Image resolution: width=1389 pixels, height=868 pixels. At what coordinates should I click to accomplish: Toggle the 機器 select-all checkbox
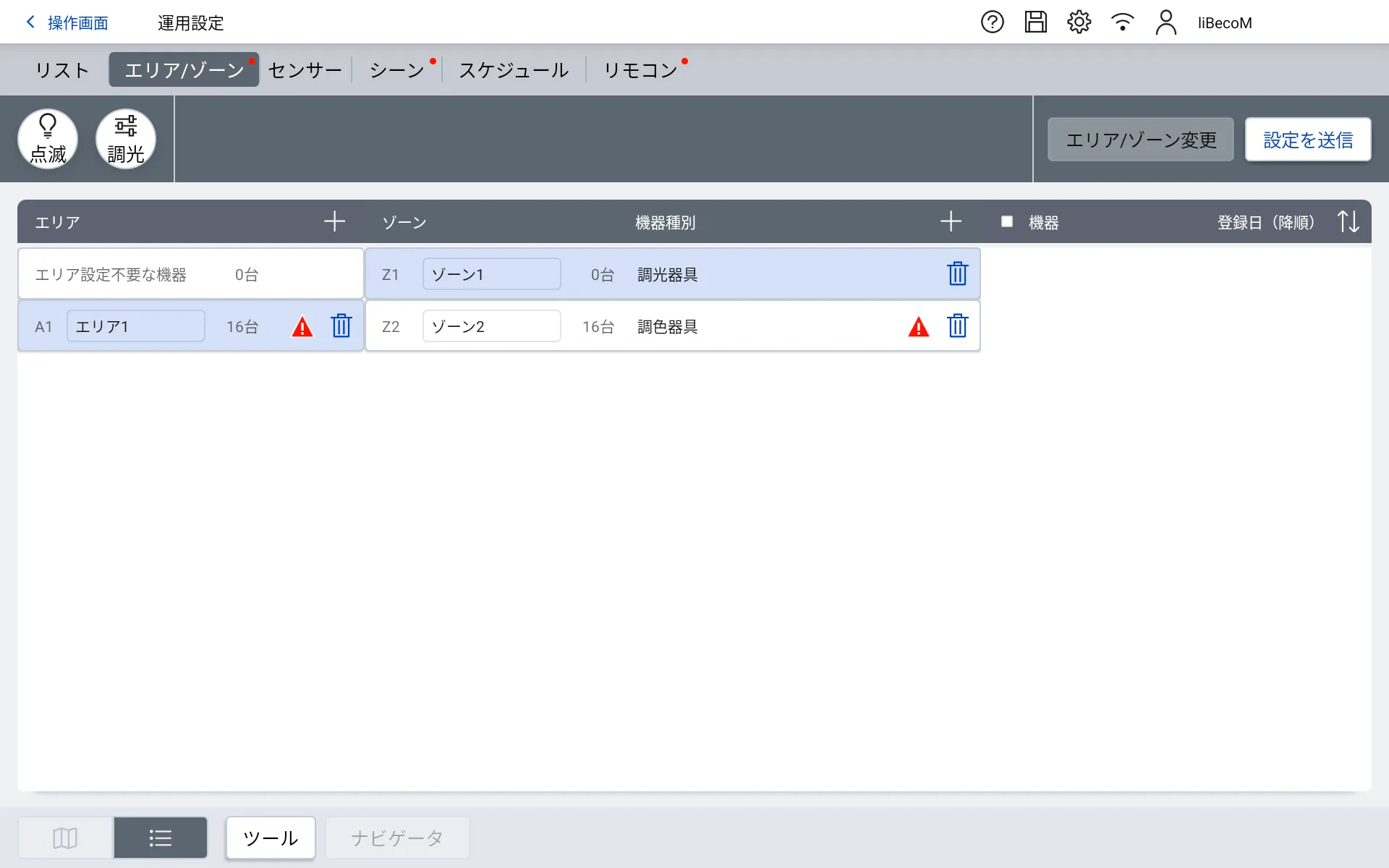[x=1006, y=221]
